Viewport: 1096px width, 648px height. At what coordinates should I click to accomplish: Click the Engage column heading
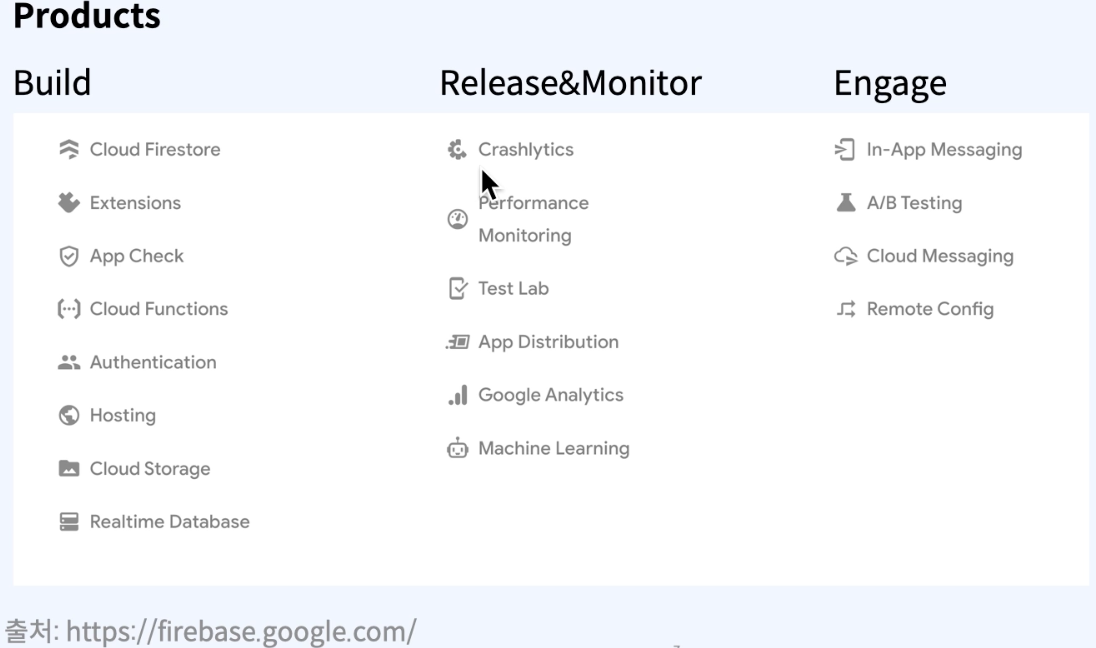[x=890, y=84]
